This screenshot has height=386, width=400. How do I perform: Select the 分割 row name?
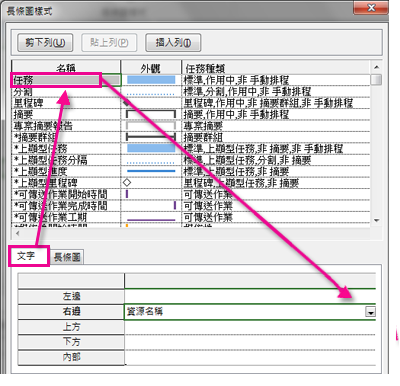coord(66,92)
